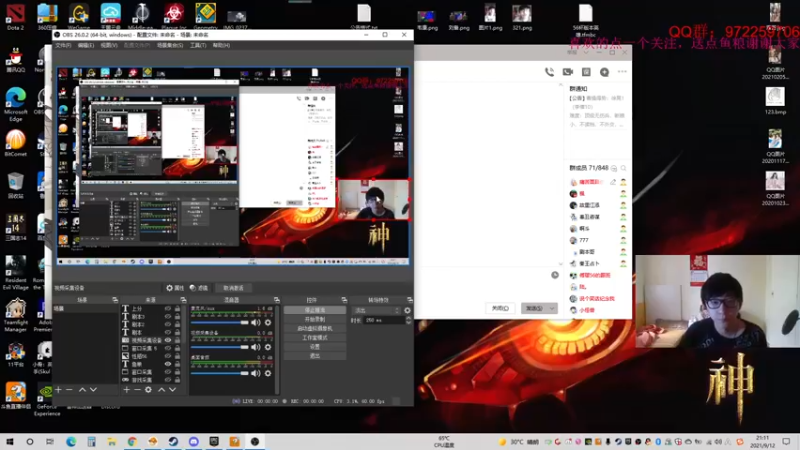Open the transition type dropdown in OBS
This screenshot has height=450, width=800.
pos(377,310)
